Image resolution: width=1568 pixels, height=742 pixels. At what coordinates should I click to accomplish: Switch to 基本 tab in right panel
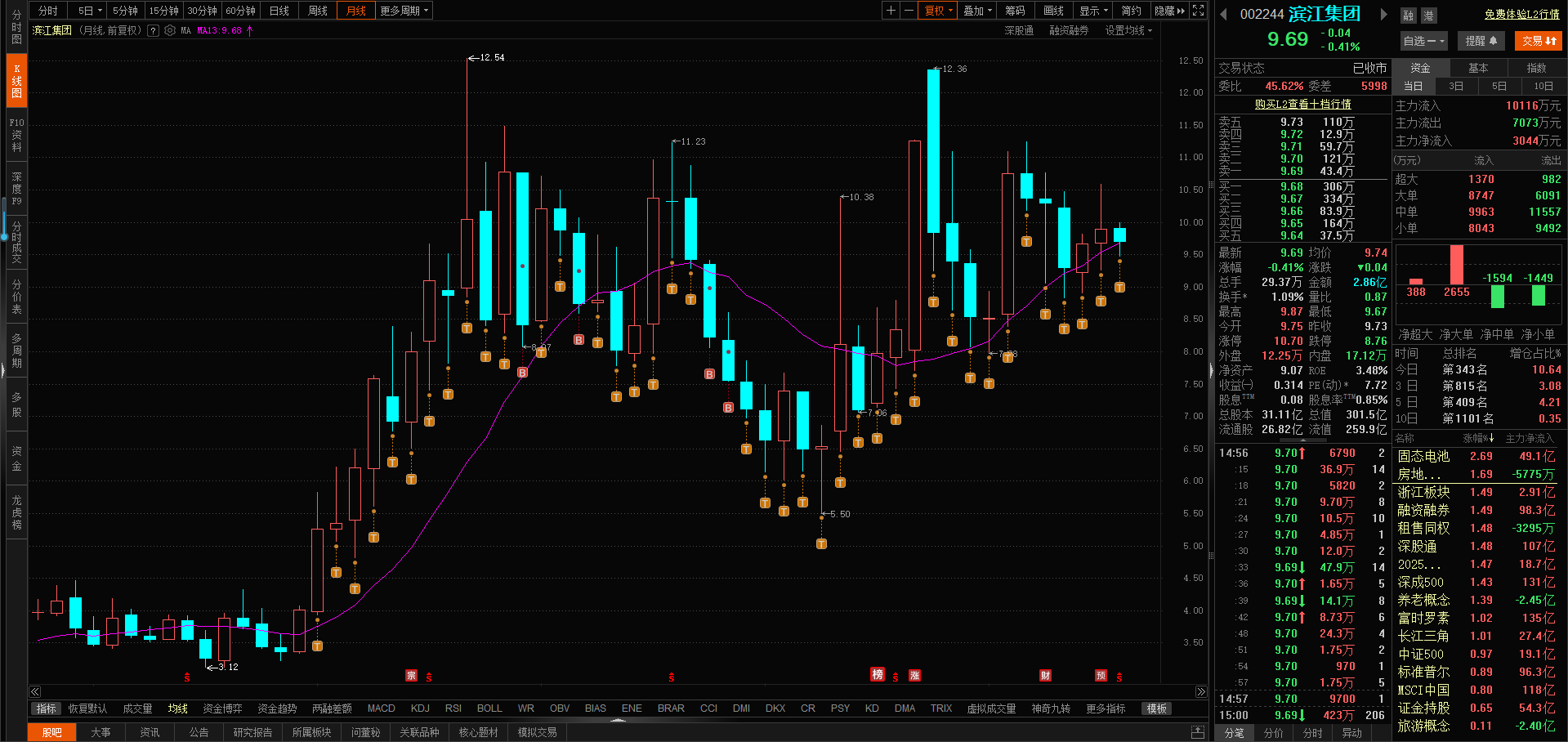pyautogui.click(x=1478, y=68)
